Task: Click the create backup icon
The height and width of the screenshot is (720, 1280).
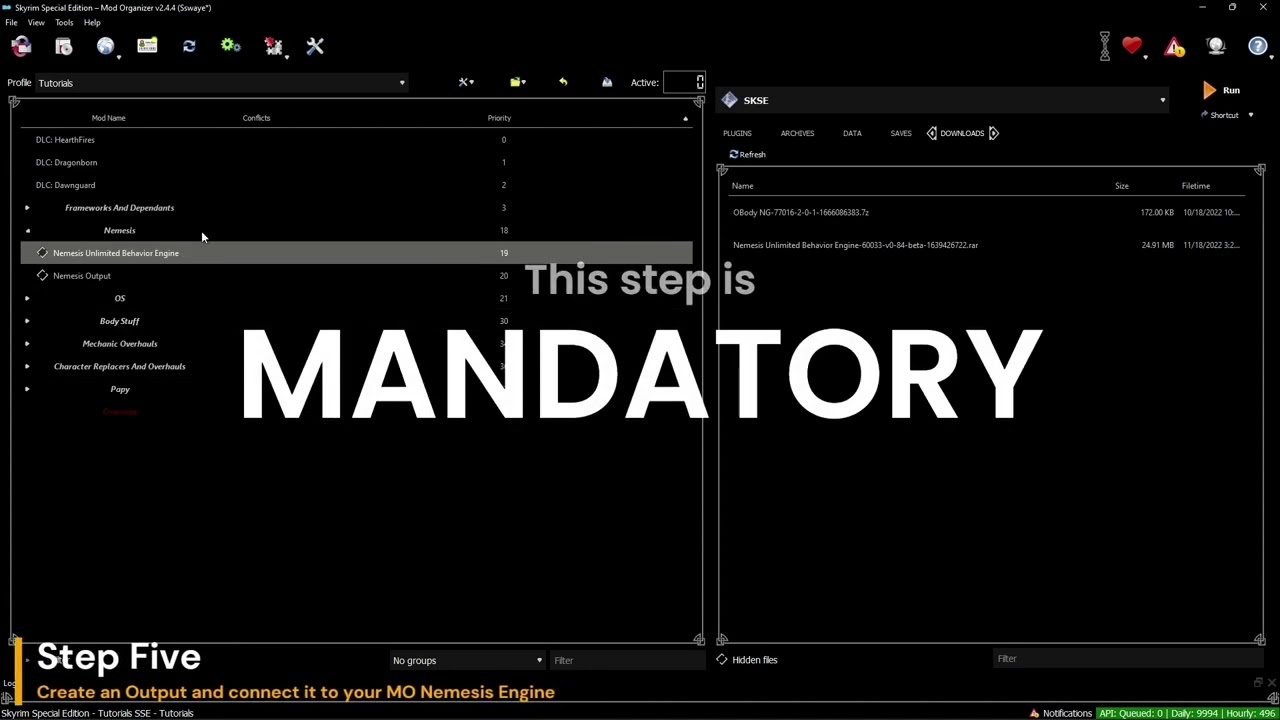Action: (606, 82)
